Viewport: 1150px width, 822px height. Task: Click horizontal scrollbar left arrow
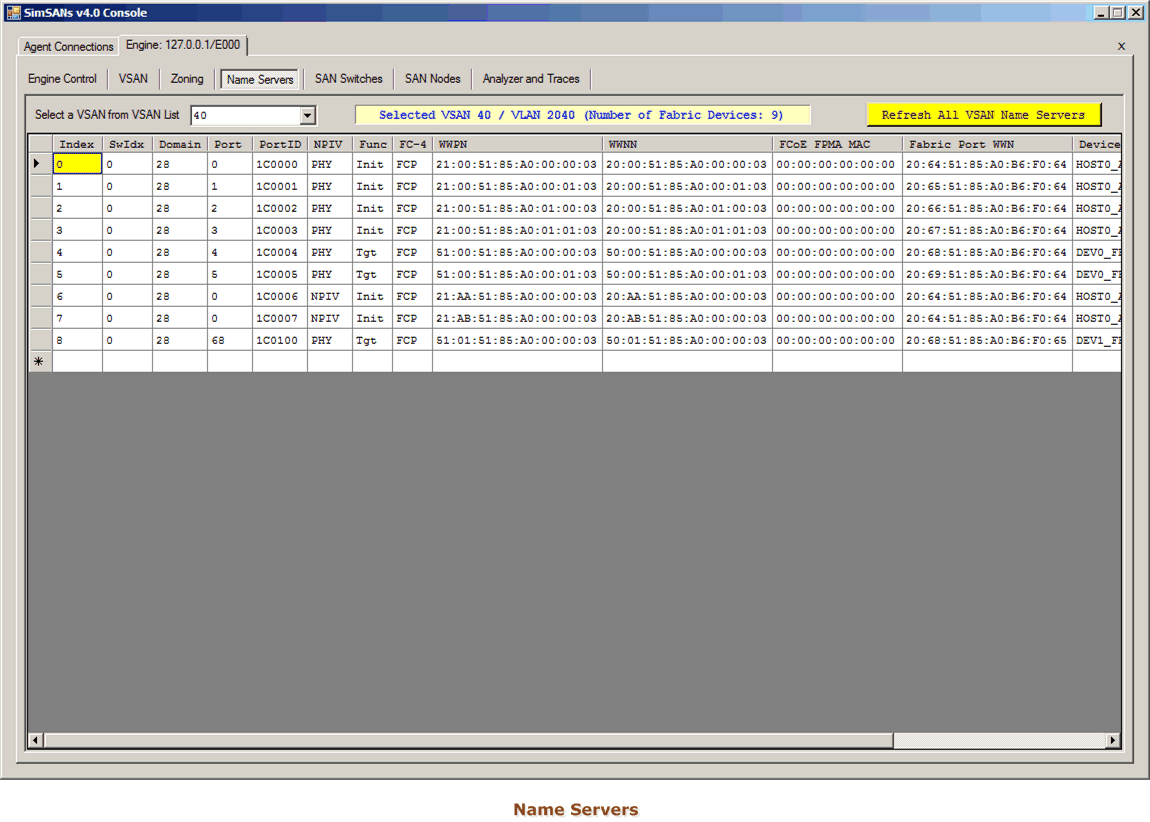point(35,741)
